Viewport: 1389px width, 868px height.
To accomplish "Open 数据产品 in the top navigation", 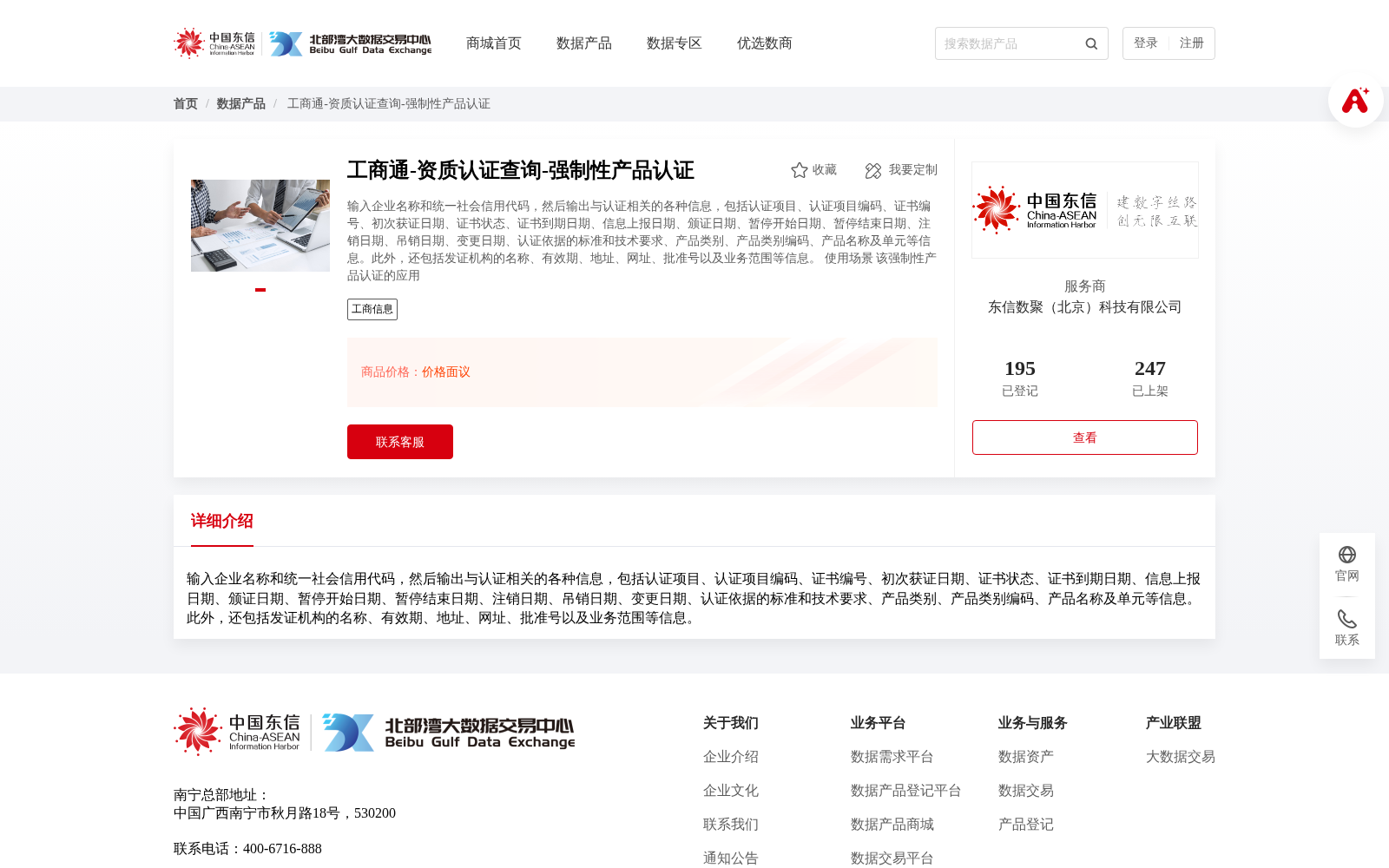I will click(584, 43).
